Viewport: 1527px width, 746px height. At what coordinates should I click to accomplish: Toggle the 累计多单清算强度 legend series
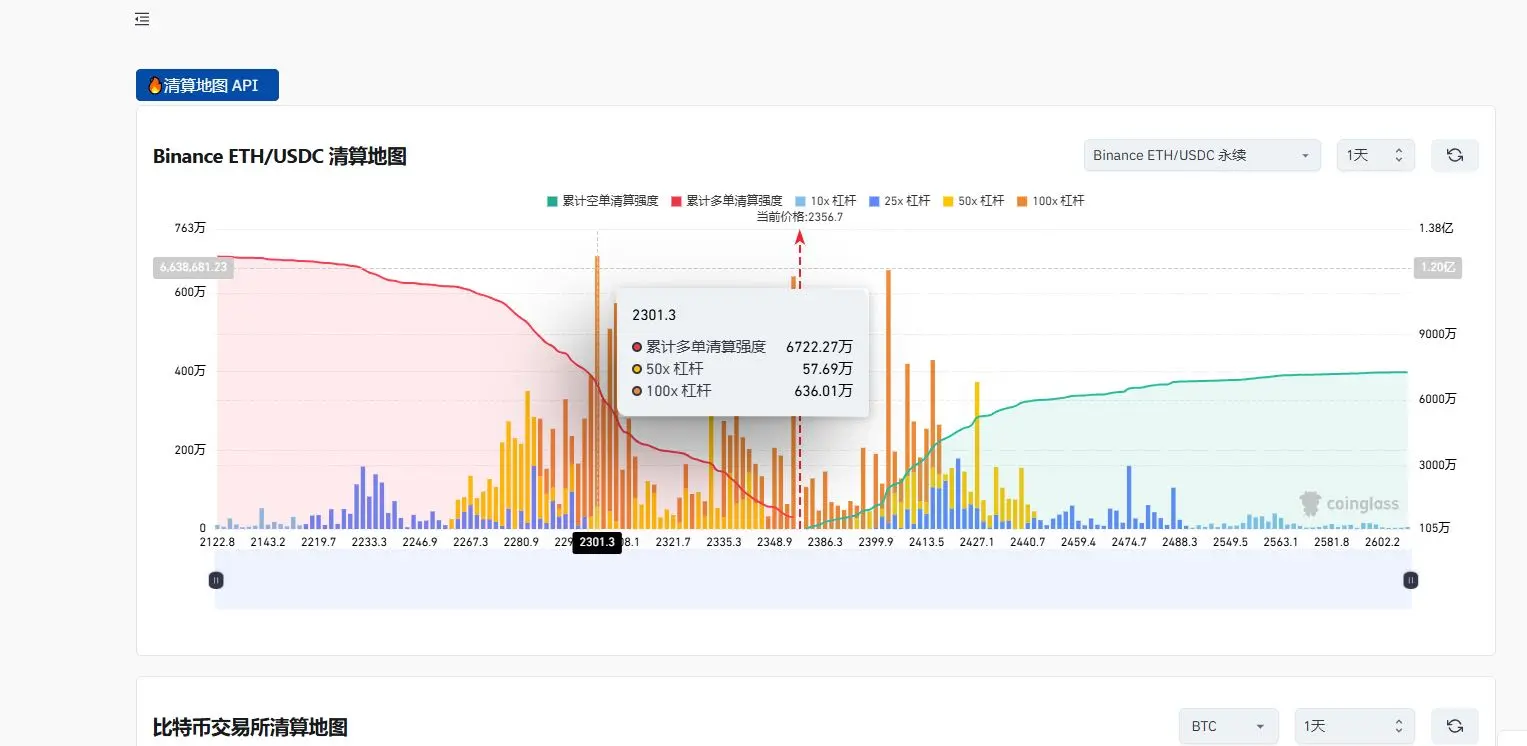point(726,201)
